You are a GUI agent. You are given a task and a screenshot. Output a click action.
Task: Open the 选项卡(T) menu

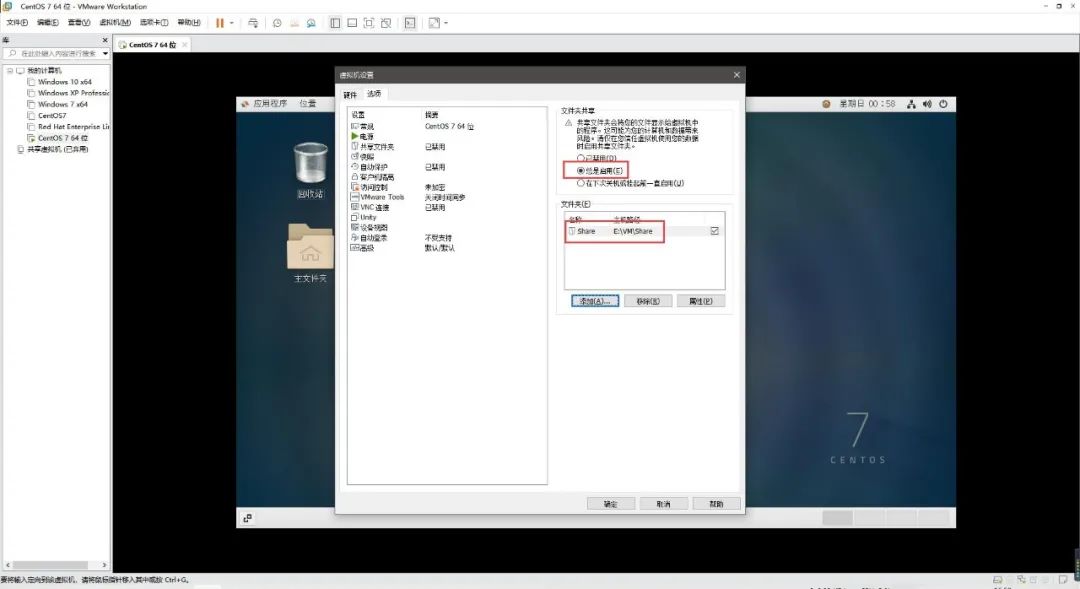tap(154, 23)
